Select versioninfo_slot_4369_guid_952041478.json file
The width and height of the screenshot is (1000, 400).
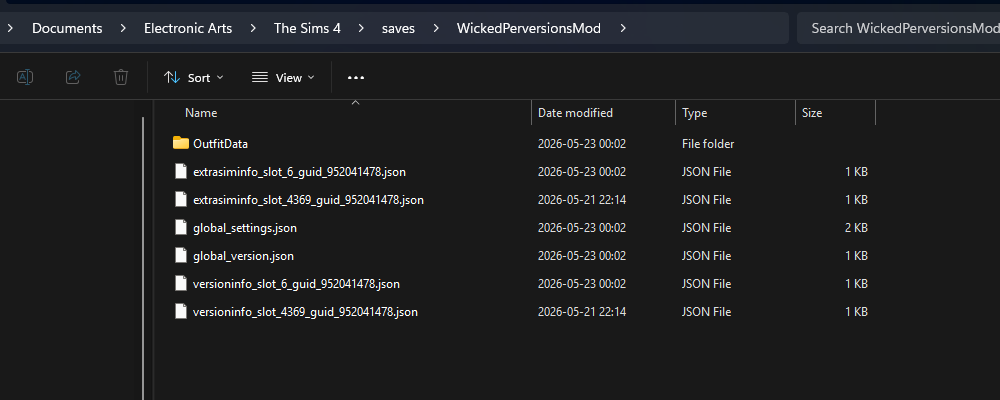point(305,312)
